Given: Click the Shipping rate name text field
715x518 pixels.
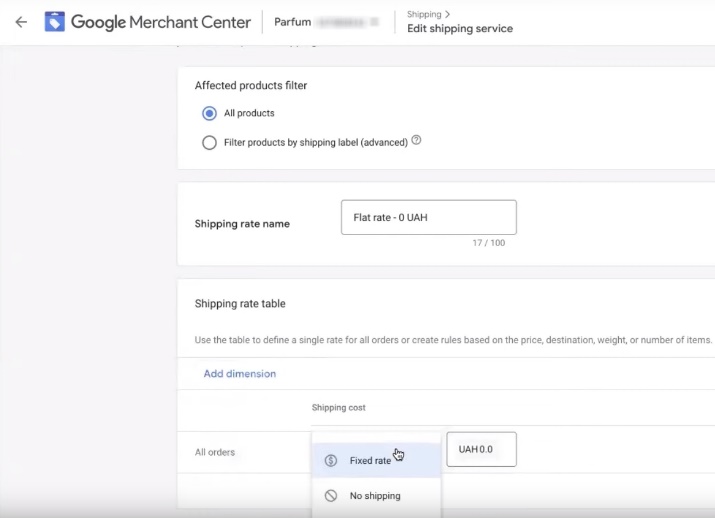Looking at the screenshot, I should coord(428,217).
